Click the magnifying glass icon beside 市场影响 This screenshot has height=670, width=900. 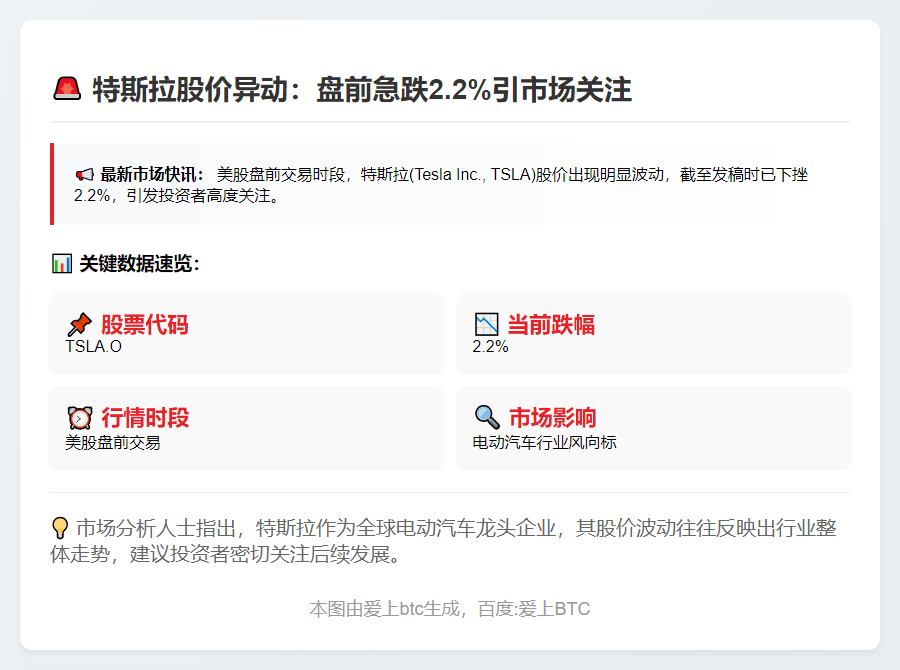(487, 417)
